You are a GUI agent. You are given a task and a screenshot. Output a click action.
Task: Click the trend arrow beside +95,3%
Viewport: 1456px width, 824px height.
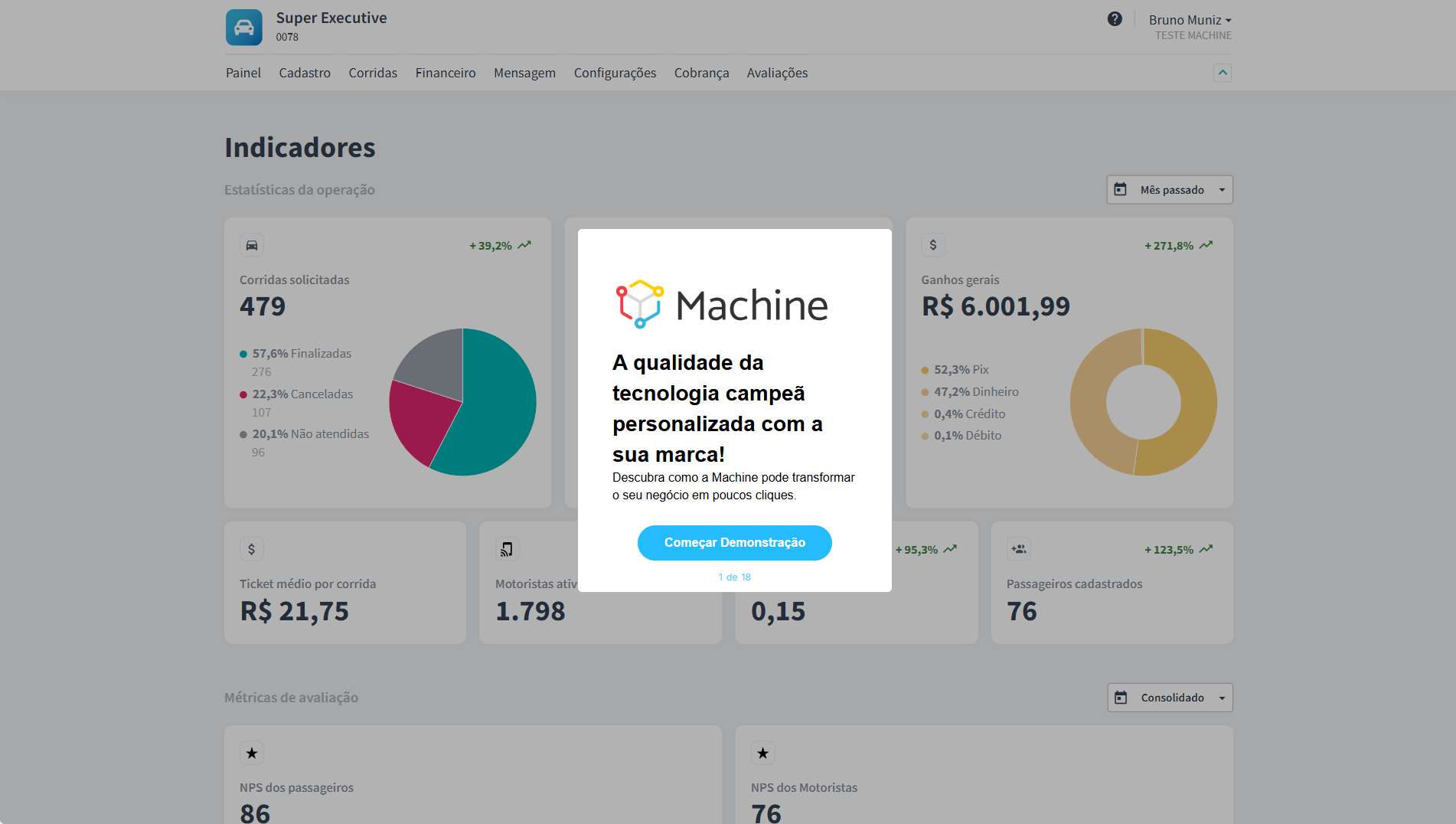coord(951,549)
